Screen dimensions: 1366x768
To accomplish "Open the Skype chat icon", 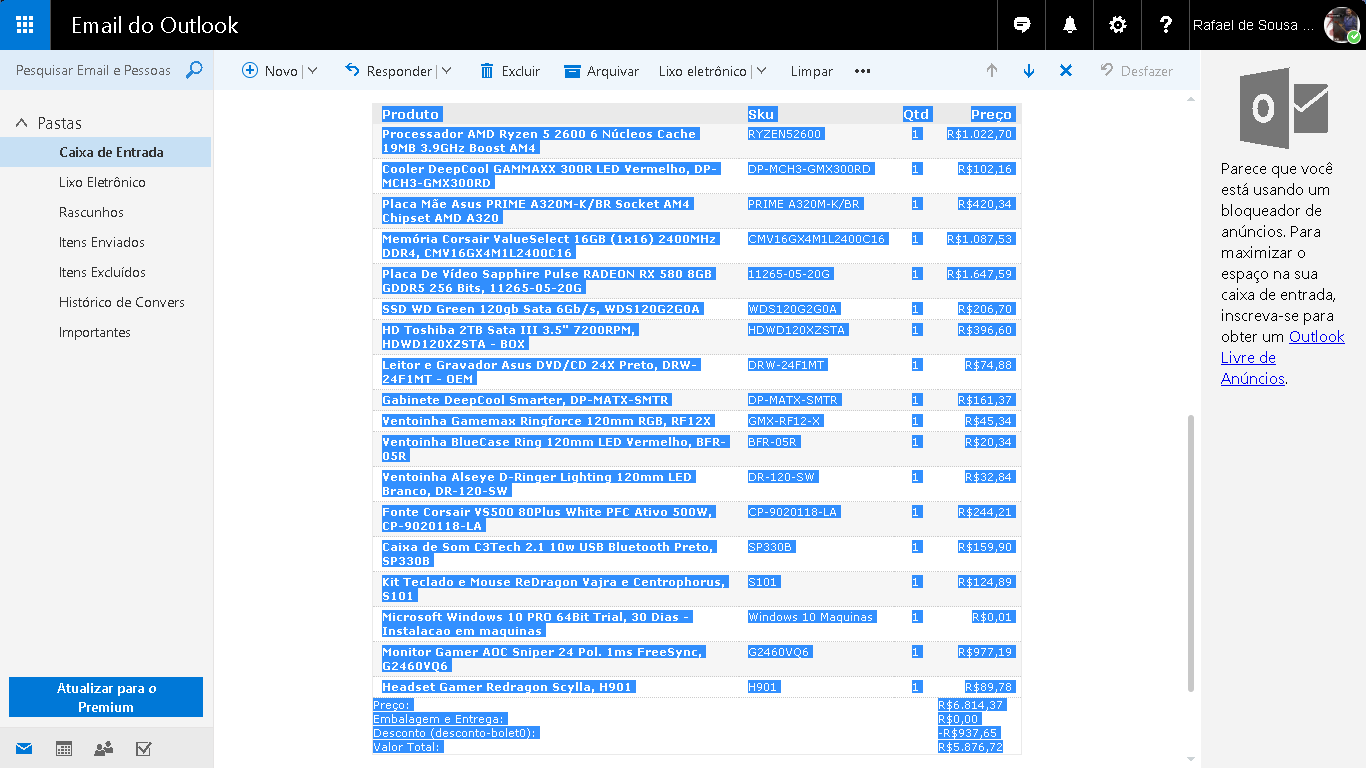I will coord(1022,25).
